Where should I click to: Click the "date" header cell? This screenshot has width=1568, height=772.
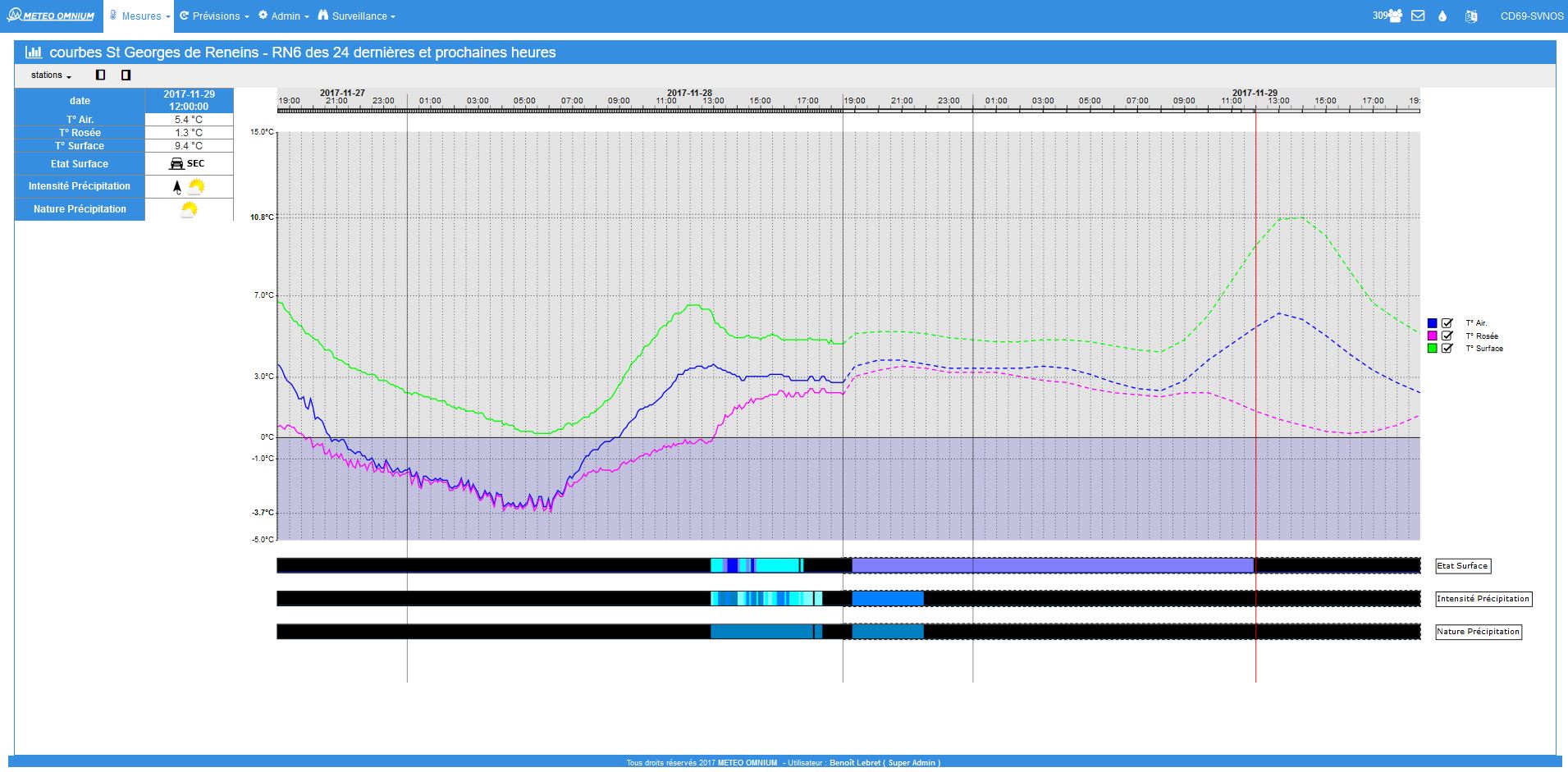[80, 100]
